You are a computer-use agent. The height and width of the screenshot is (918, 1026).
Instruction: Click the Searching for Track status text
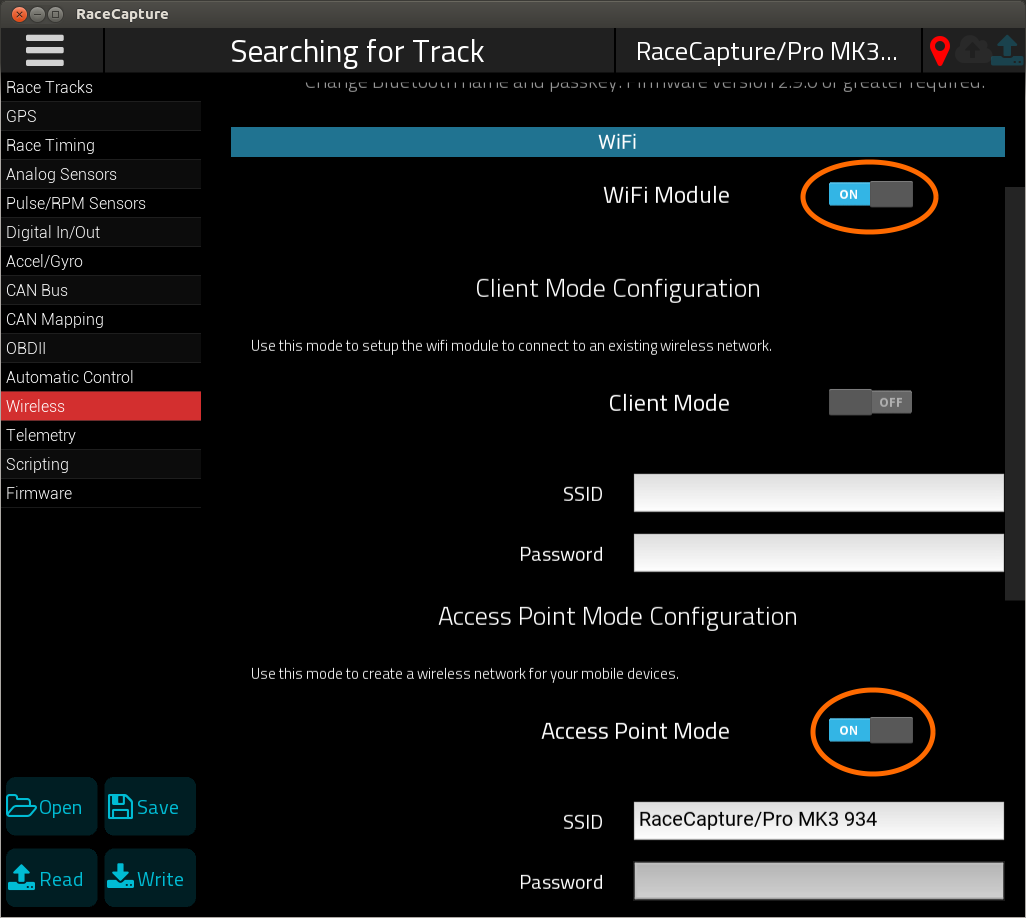[x=357, y=51]
